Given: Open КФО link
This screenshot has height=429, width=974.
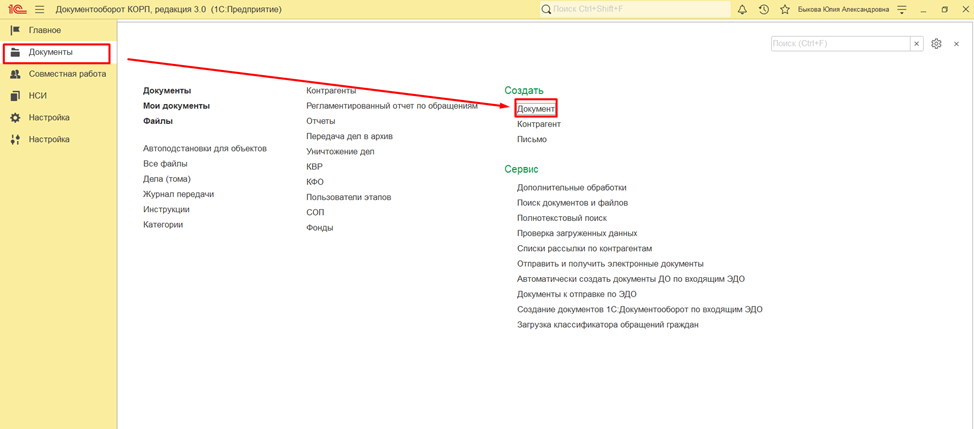Looking at the screenshot, I should coord(315,182).
